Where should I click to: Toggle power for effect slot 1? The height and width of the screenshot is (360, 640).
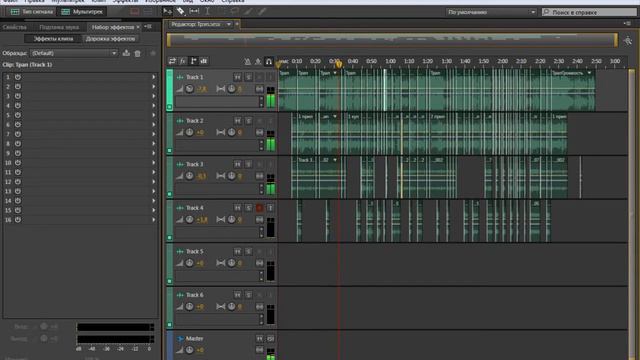coord(18,77)
